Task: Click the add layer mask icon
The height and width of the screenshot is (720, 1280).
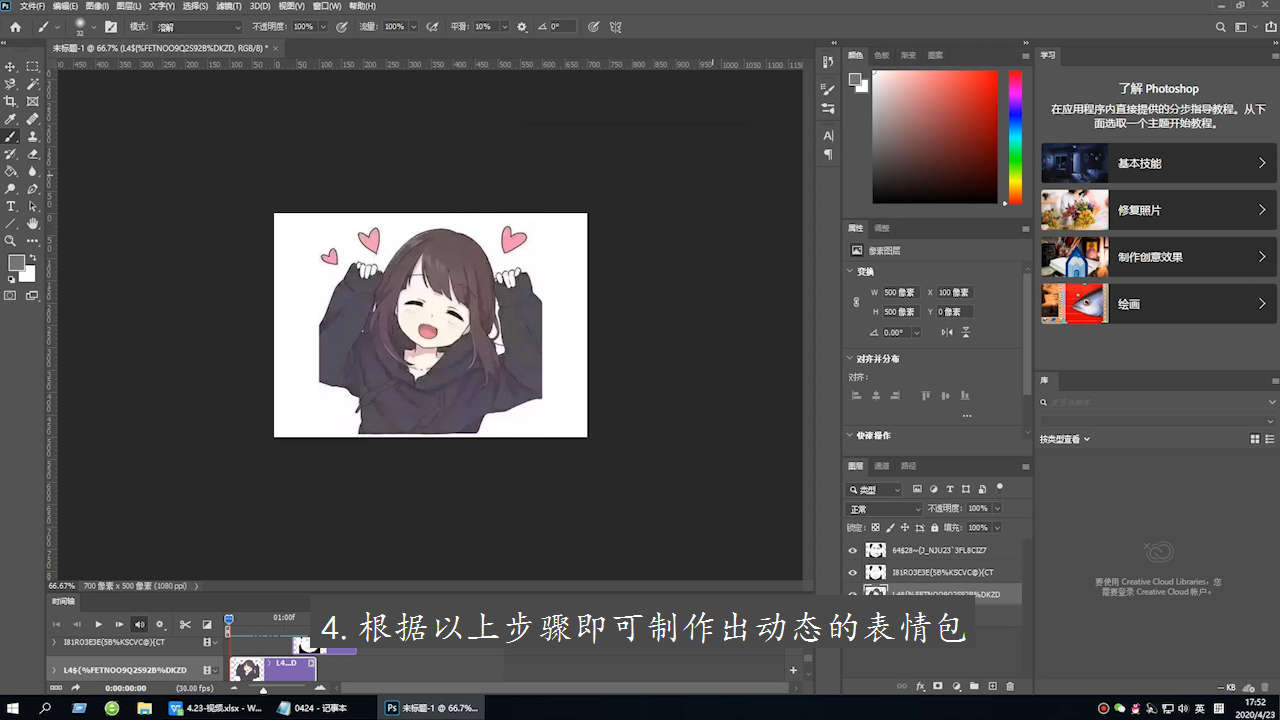Action: coord(938,686)
